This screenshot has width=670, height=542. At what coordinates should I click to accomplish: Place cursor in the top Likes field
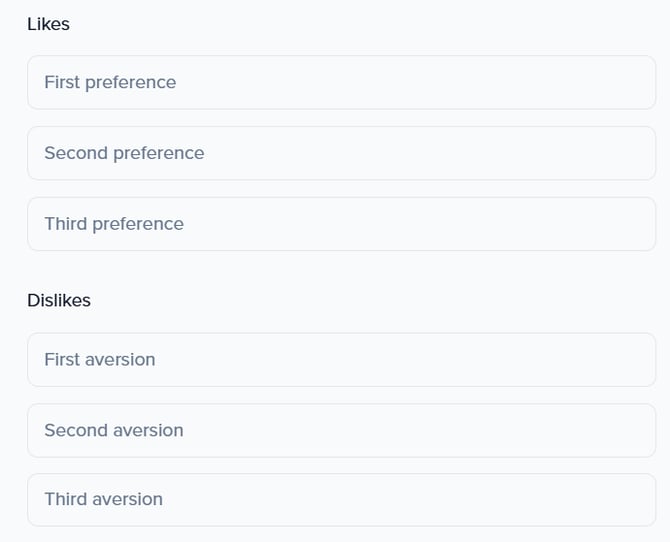(x=341, y=82)
